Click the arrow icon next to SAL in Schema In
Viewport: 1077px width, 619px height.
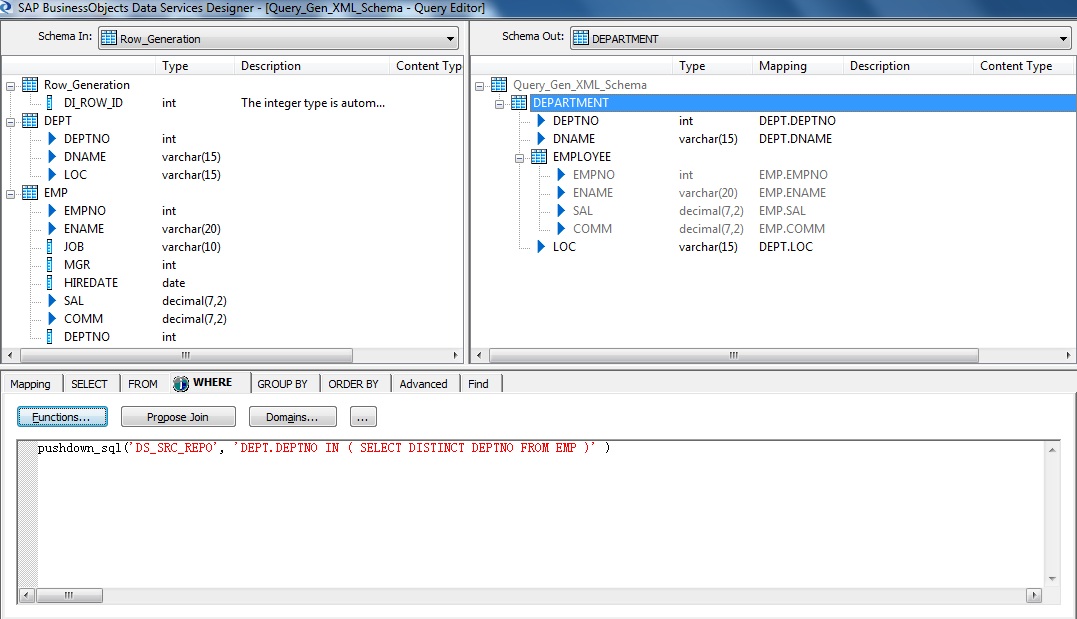pyautogui.click(x=52, y=301)
